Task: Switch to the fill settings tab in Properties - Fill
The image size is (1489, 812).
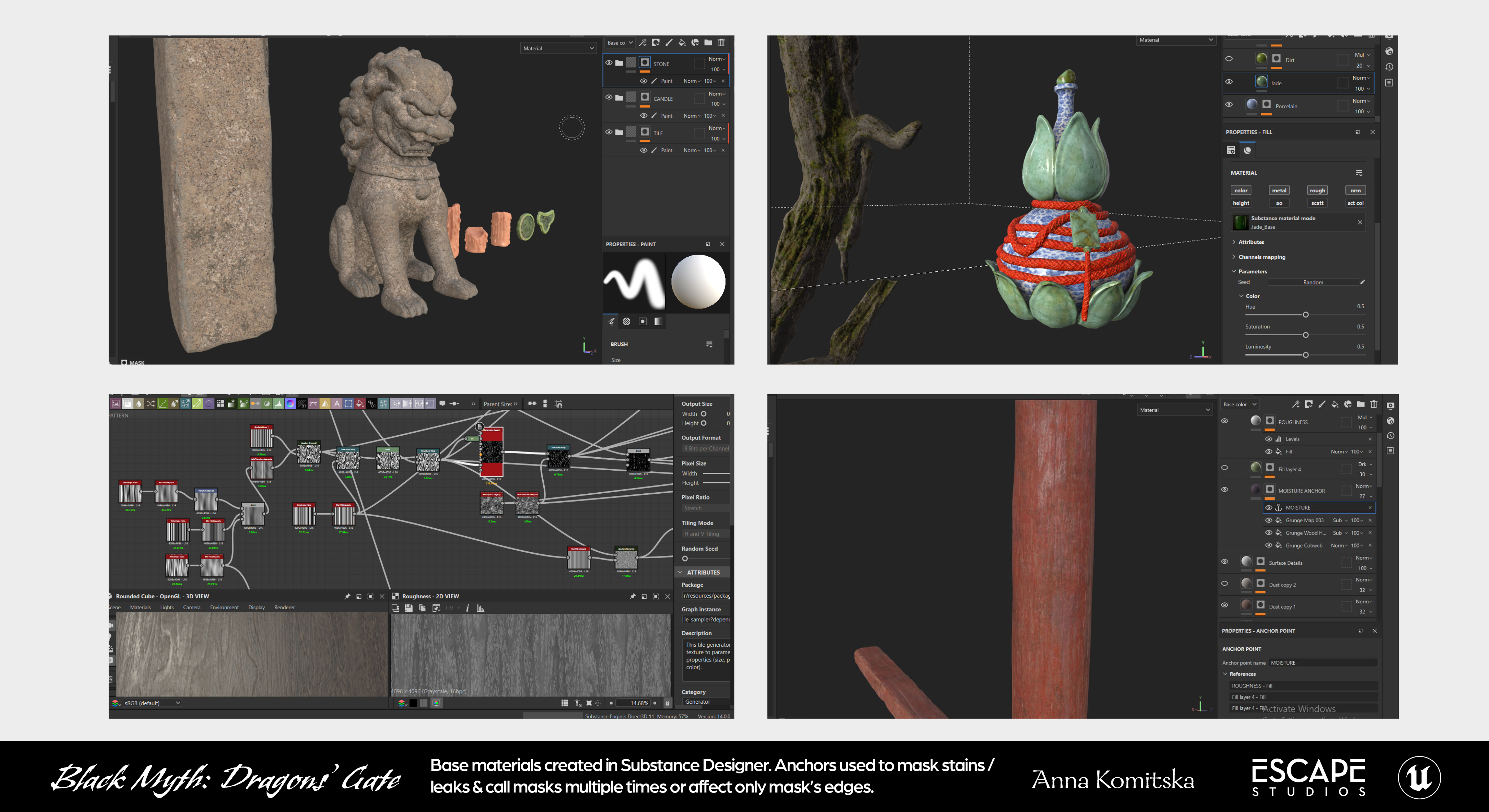Action: [x=1231, y=150]
